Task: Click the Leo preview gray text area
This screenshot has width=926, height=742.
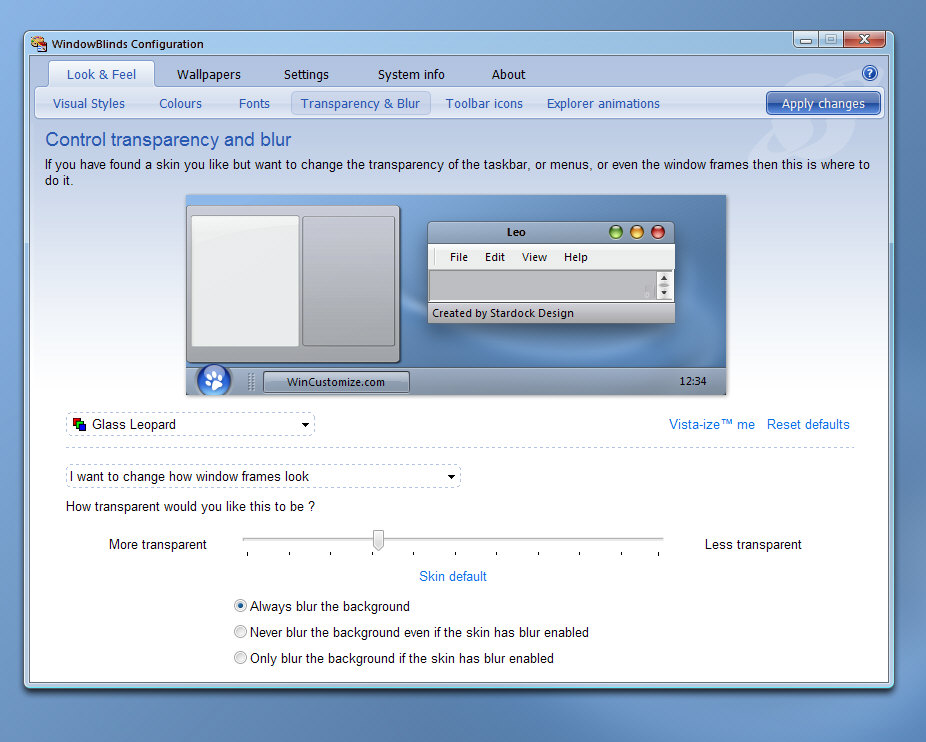Action: click(542, 285)
